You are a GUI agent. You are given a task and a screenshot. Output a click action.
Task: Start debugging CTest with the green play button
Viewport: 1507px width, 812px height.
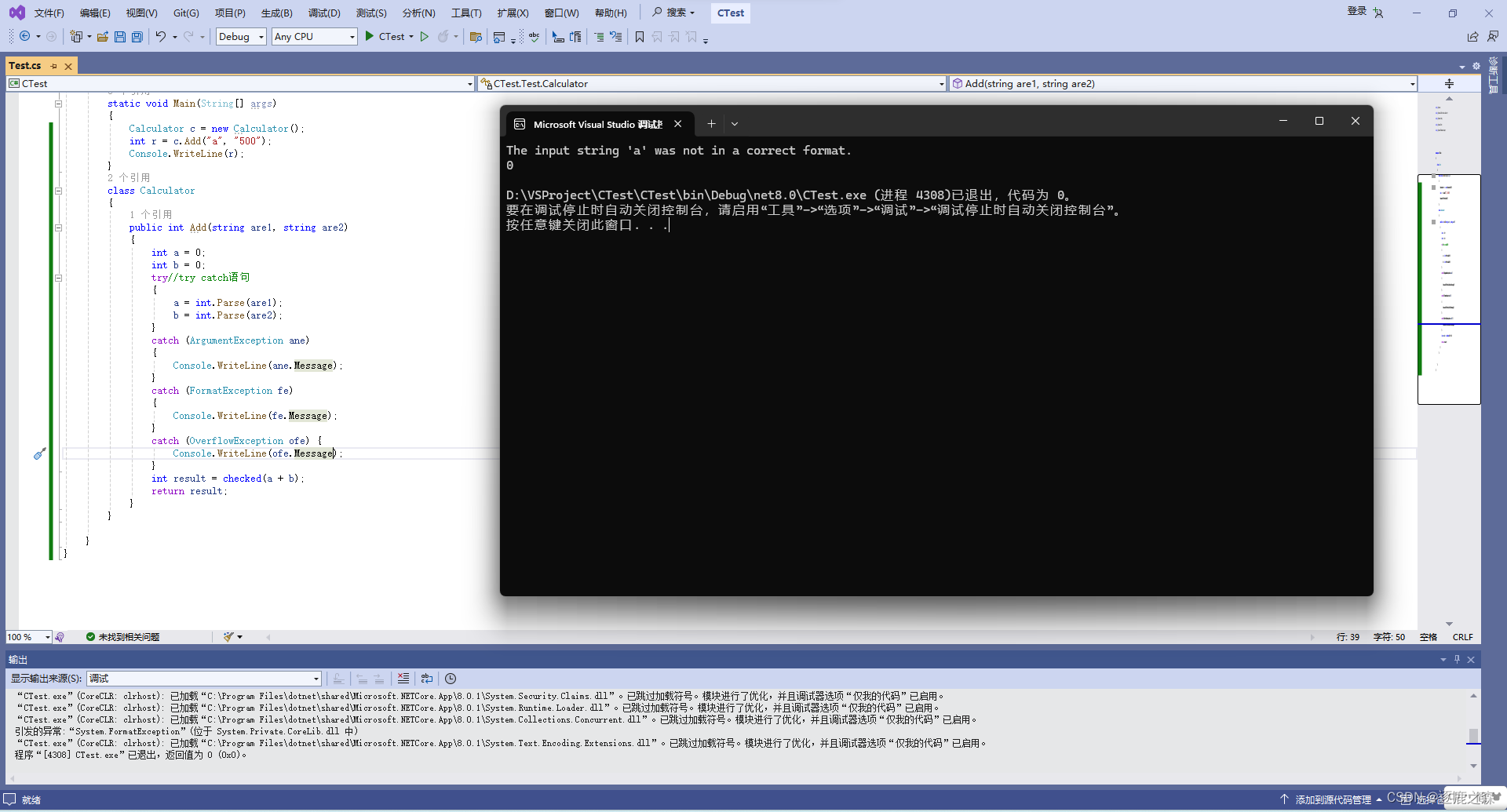click(370, 36)
